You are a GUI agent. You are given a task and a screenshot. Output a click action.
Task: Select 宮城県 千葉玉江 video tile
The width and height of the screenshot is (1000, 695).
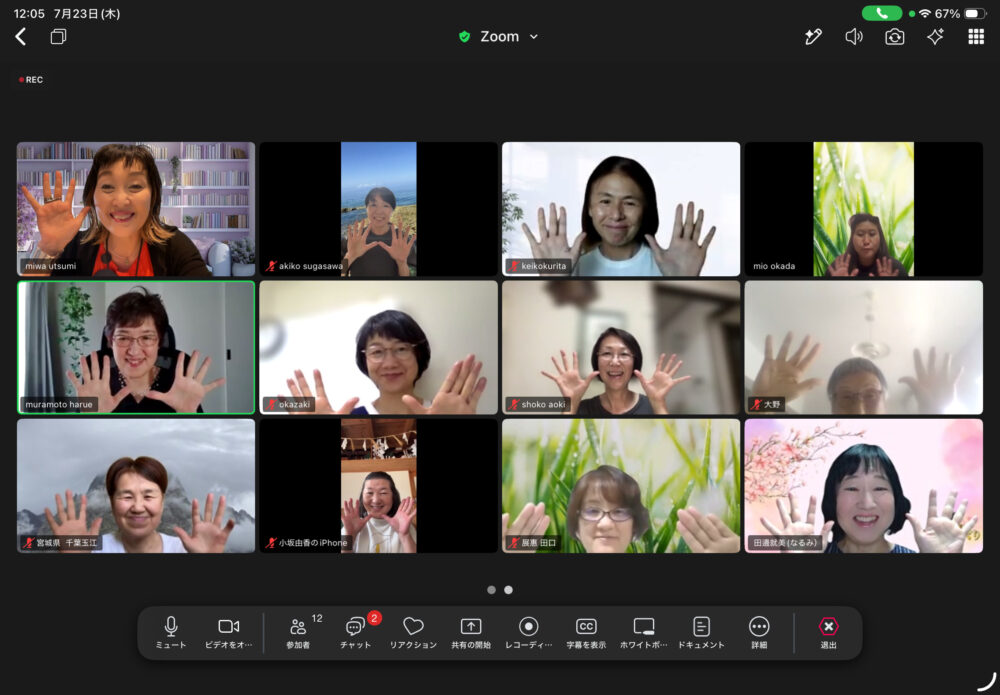136,486
